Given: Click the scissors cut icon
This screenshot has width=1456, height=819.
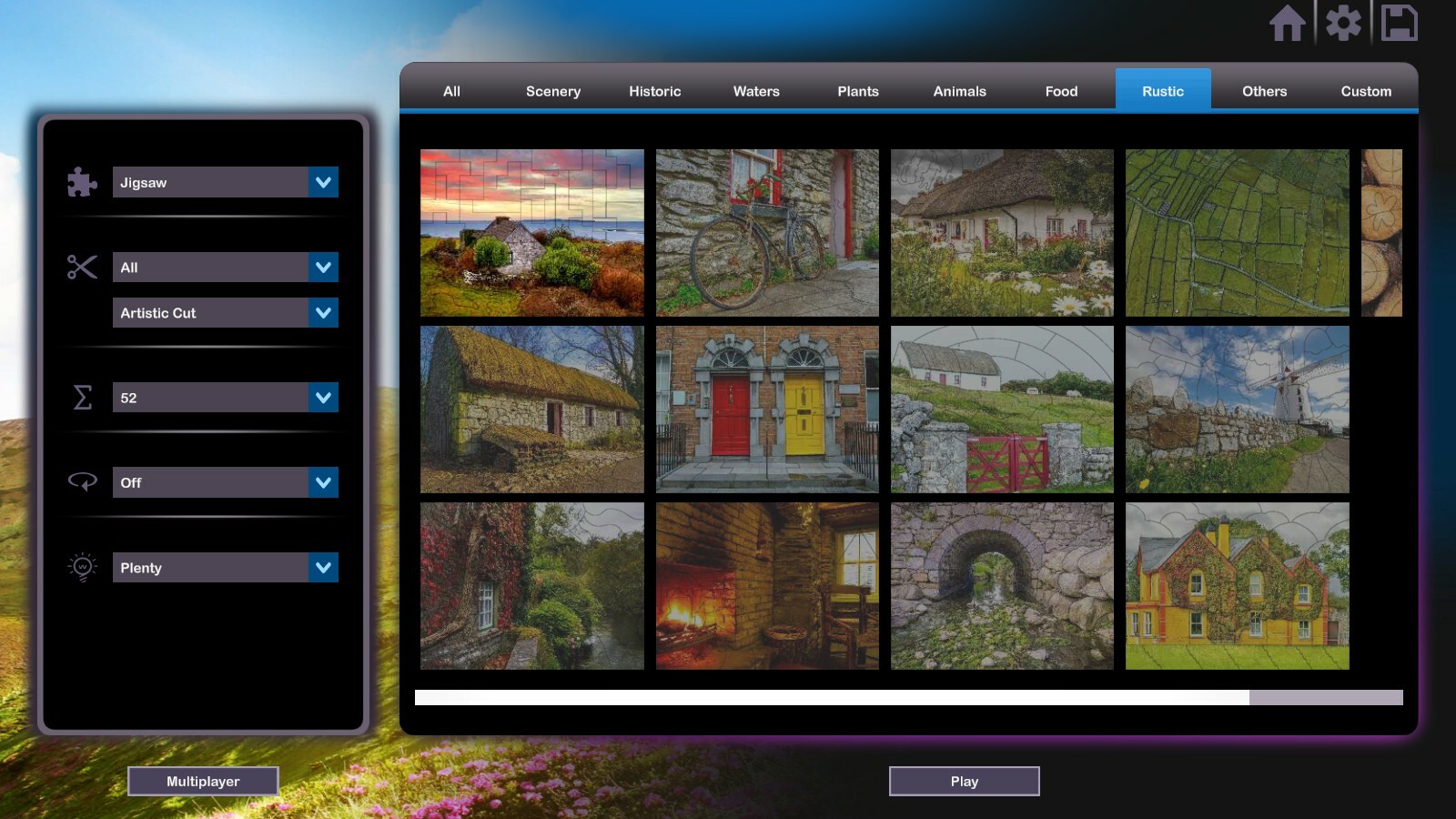Looking at the screenshot, I should pyautogui.click(x=82, y=268).
